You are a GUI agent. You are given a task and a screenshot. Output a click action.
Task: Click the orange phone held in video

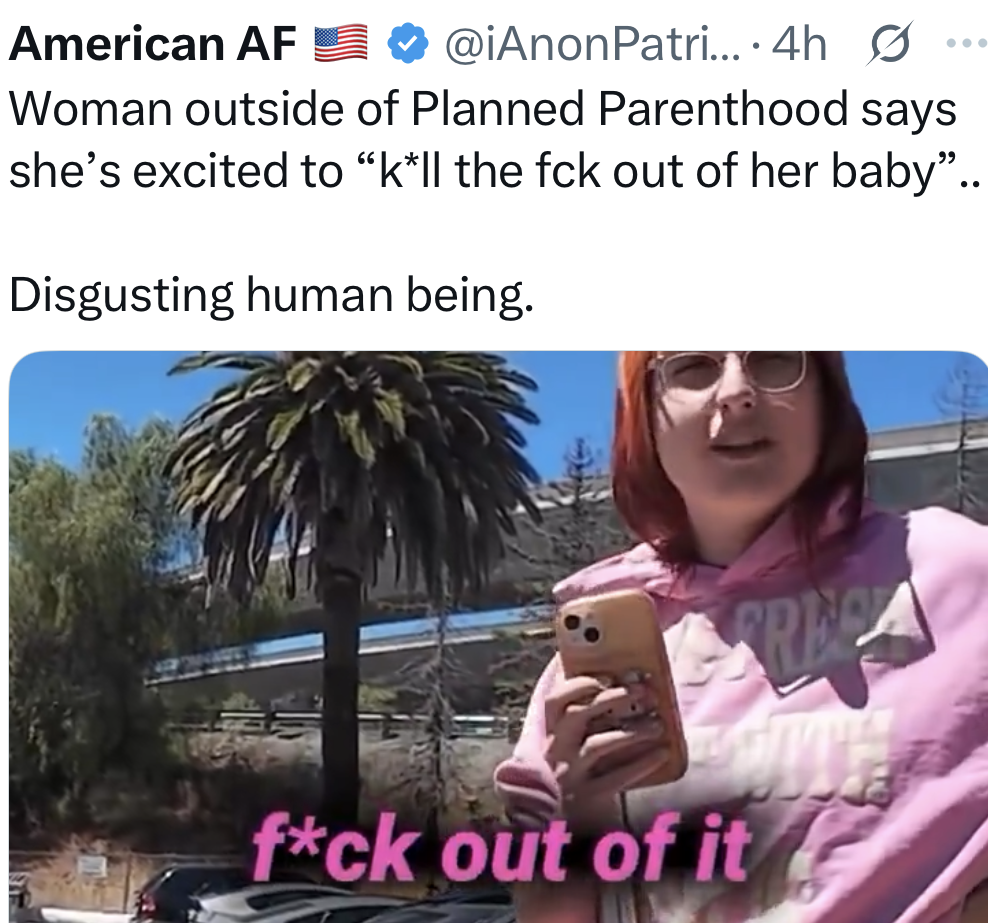point(621,684)
